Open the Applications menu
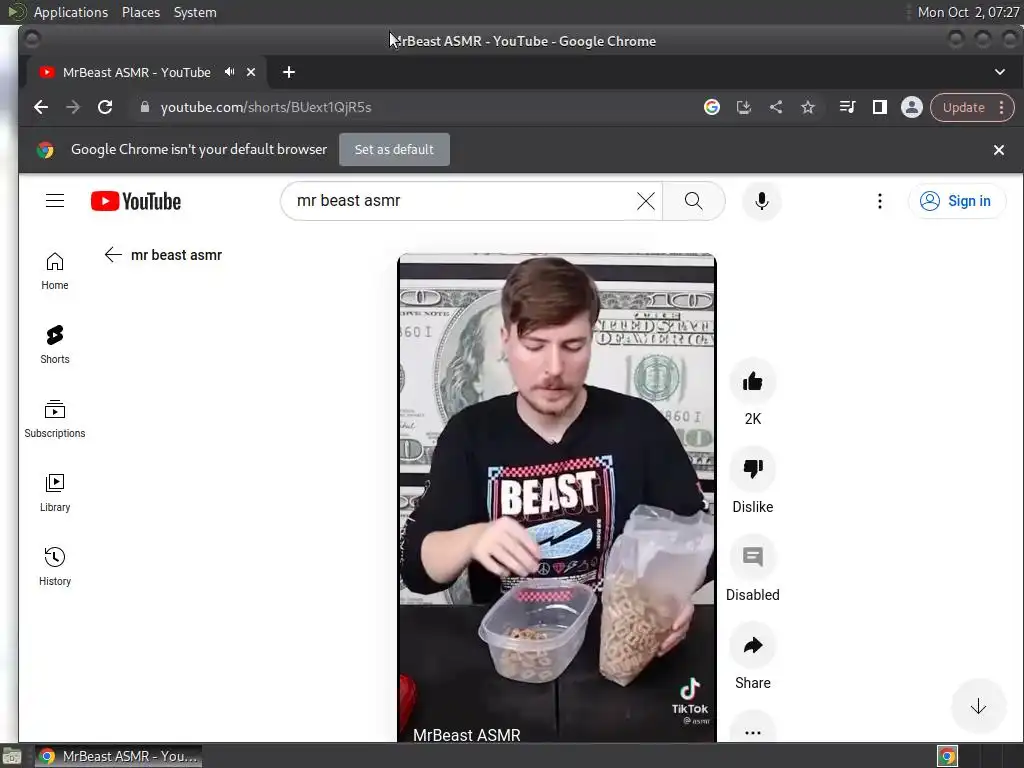1024x768 pixels. (x=71, y=12)
